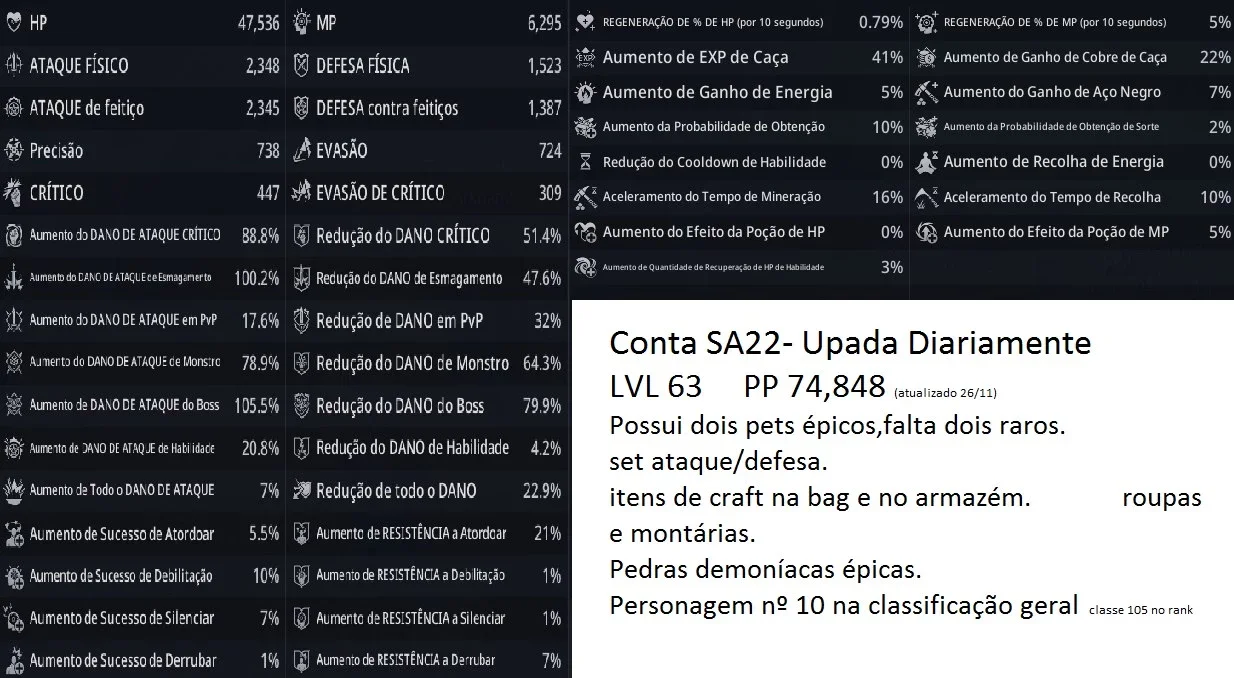Click the HP heart icon
This screenshot has height=678, width=1234.
coord(14,22)
